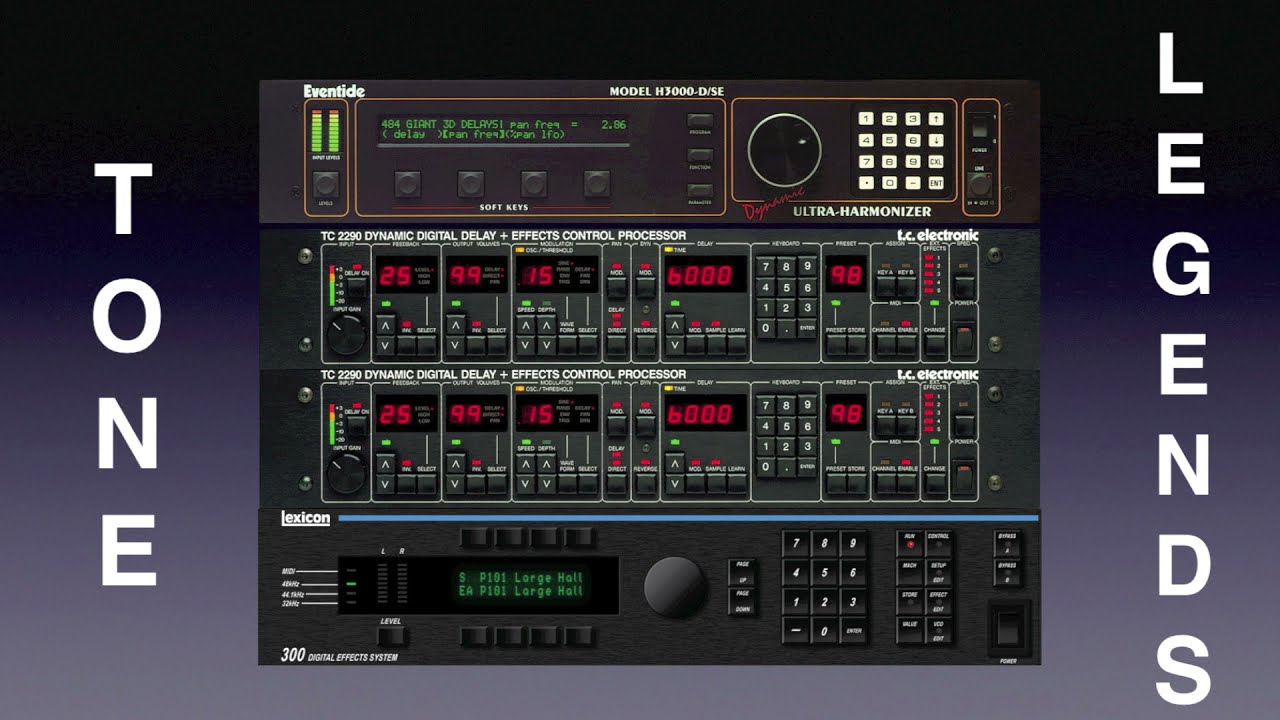
Task: Click the STORE button on upper TC 2290
Action: coord(857,345)
